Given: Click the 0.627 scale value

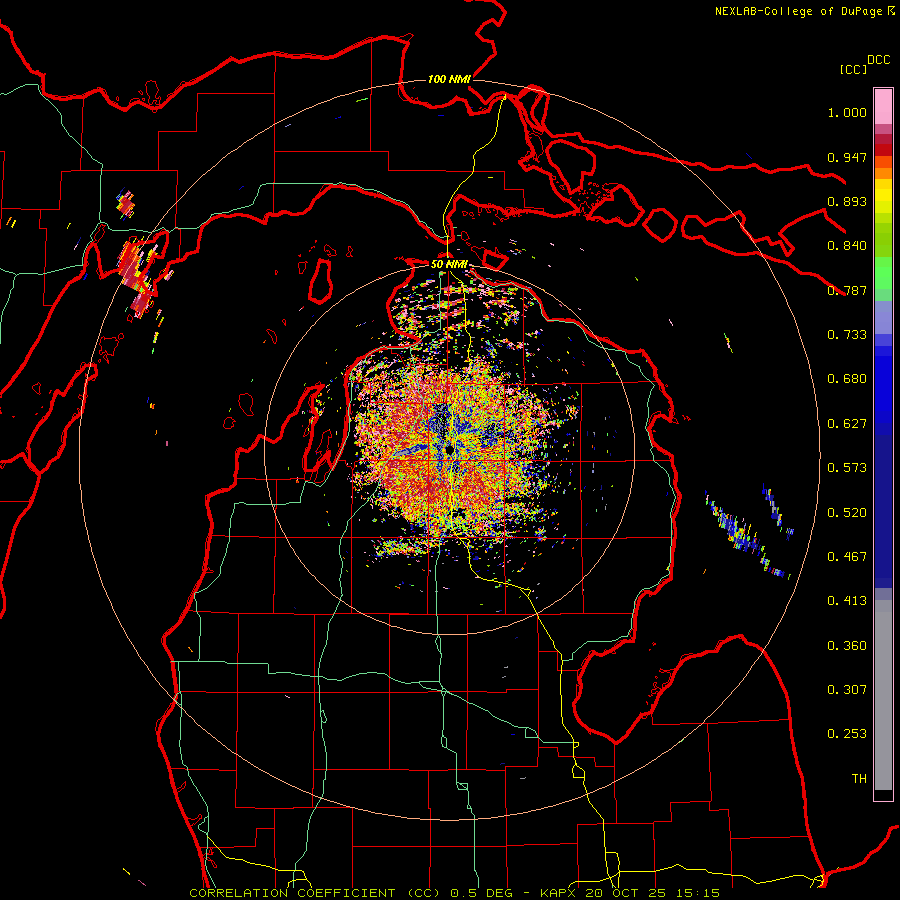Looking at the screenshot, I should point(847,424).
